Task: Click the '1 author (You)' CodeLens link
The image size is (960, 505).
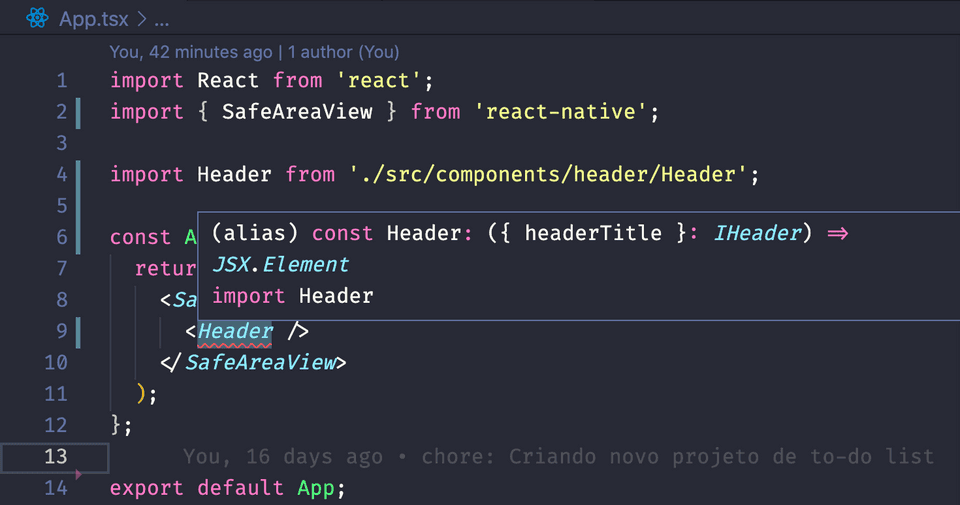Action: tap(343, 52)
